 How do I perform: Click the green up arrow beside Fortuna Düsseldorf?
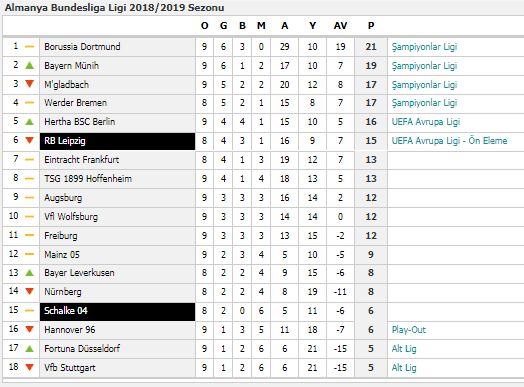click(x=29, y=349)
